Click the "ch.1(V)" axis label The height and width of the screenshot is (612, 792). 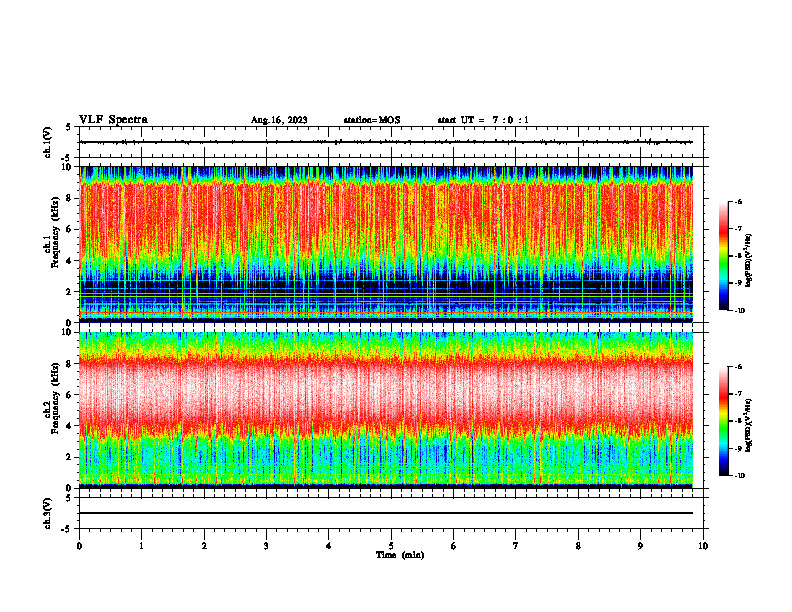click(47, 142)
